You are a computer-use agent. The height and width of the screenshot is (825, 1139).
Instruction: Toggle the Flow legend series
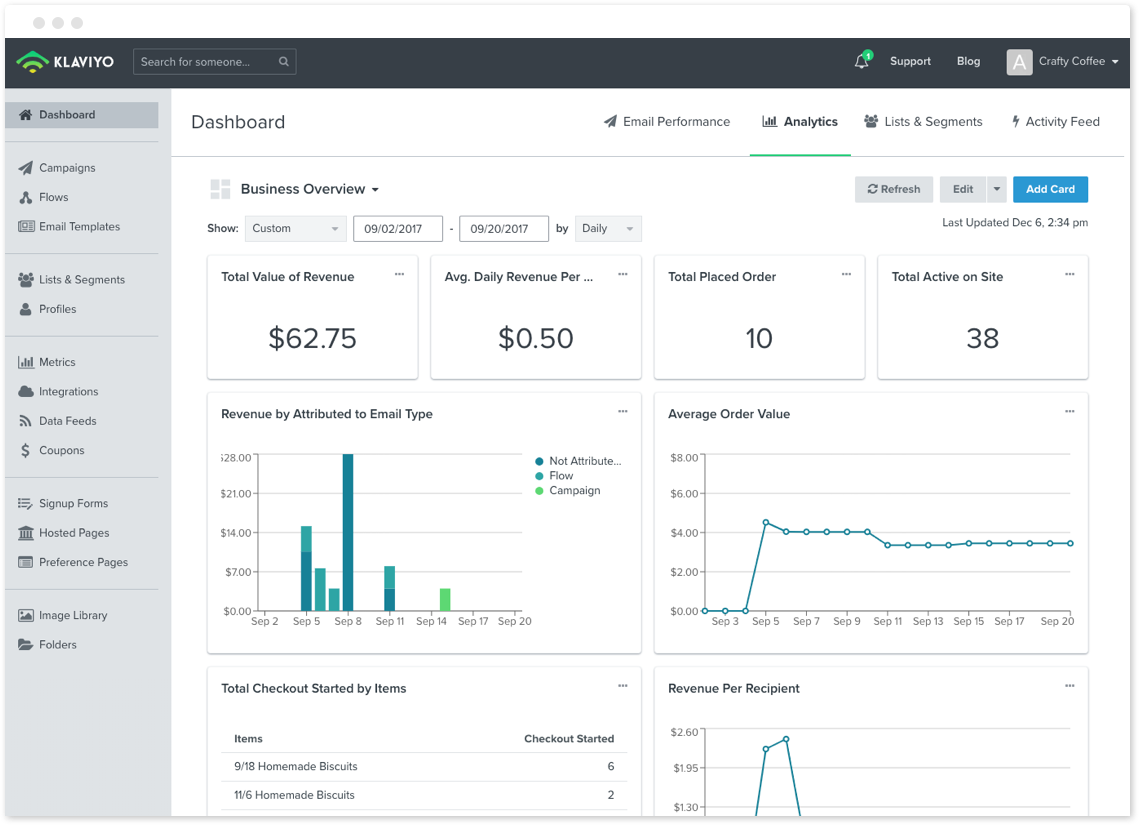[560, 476]
